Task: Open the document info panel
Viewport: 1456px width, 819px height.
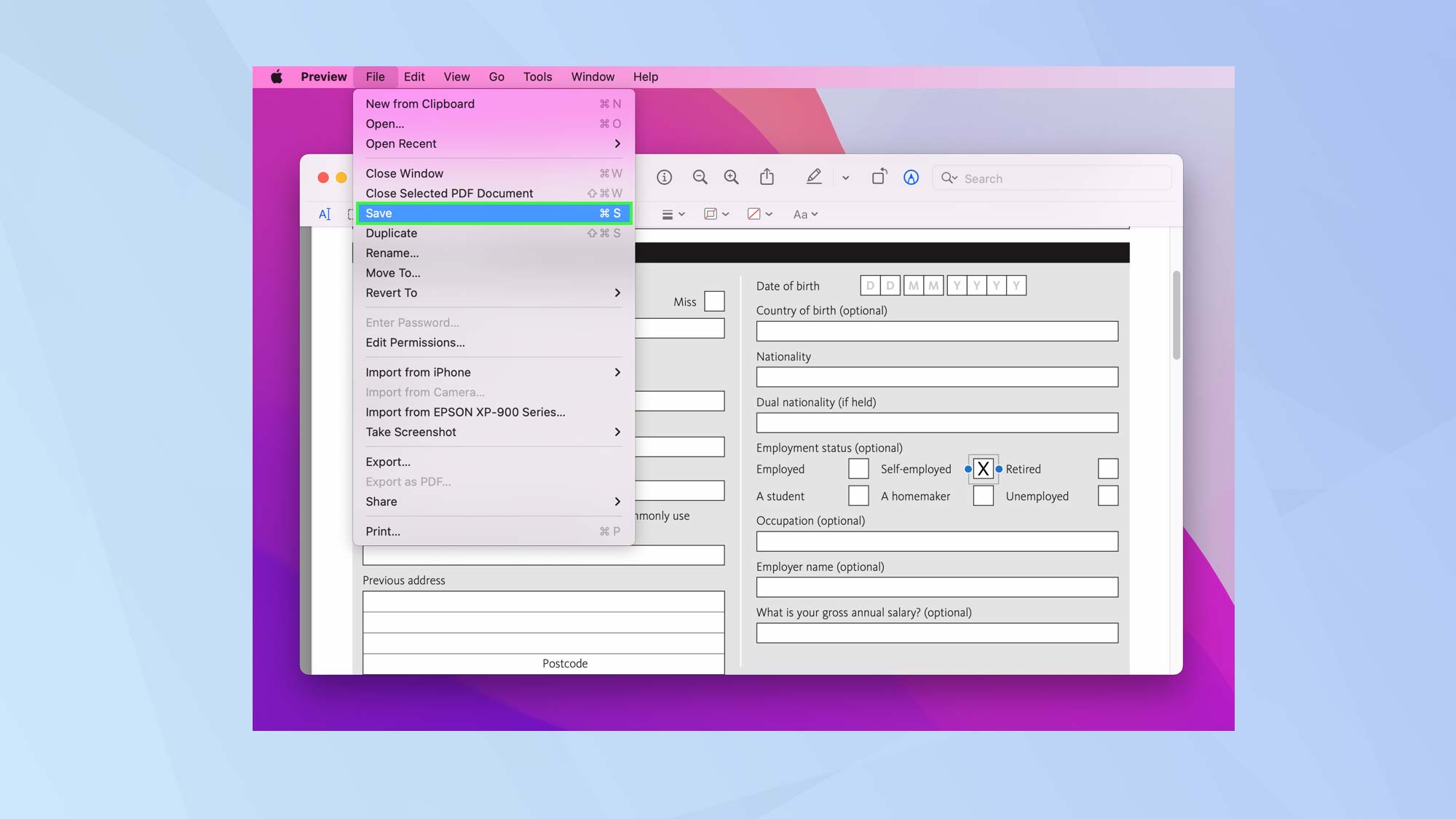Action: click(665, 177)
